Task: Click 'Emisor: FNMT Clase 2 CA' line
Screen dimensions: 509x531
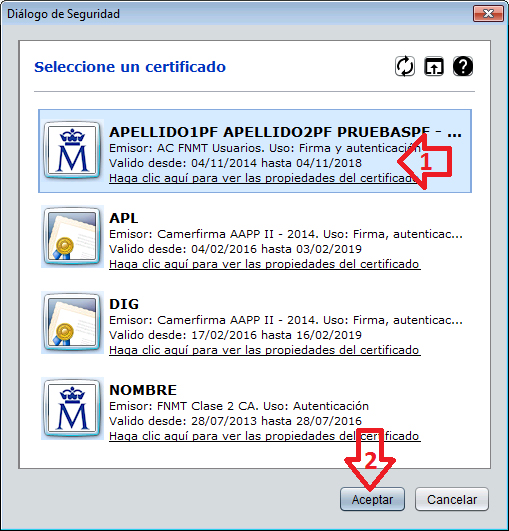Action: click(x=239, y=406)
